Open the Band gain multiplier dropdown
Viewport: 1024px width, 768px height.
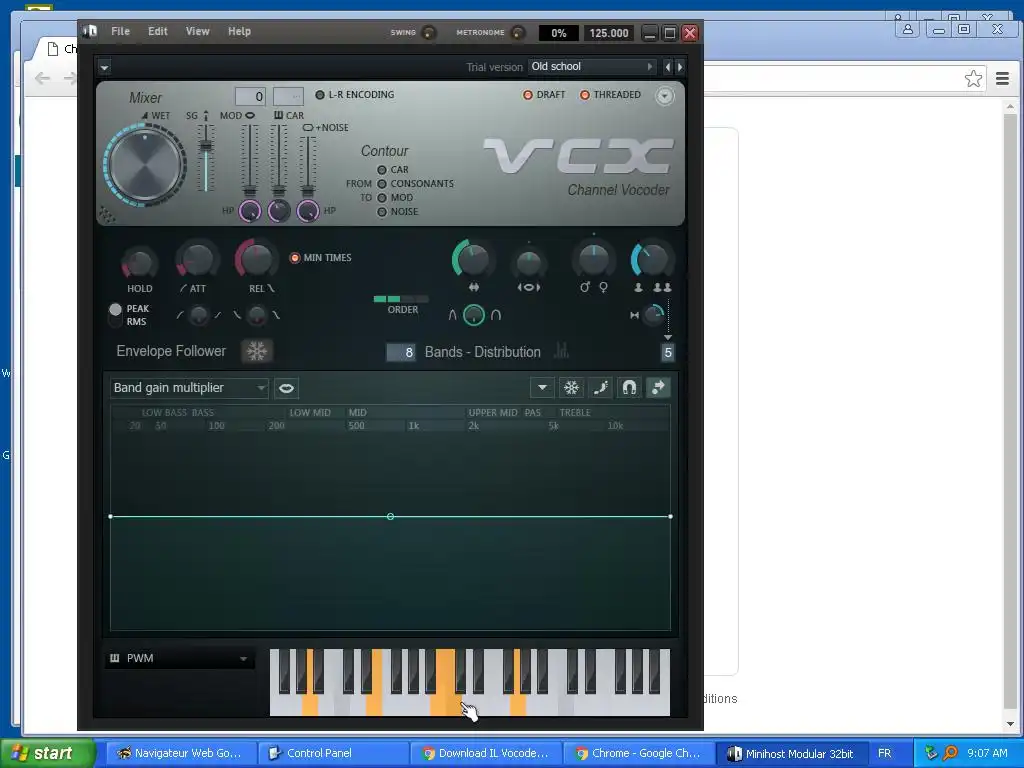click(189, 388)
